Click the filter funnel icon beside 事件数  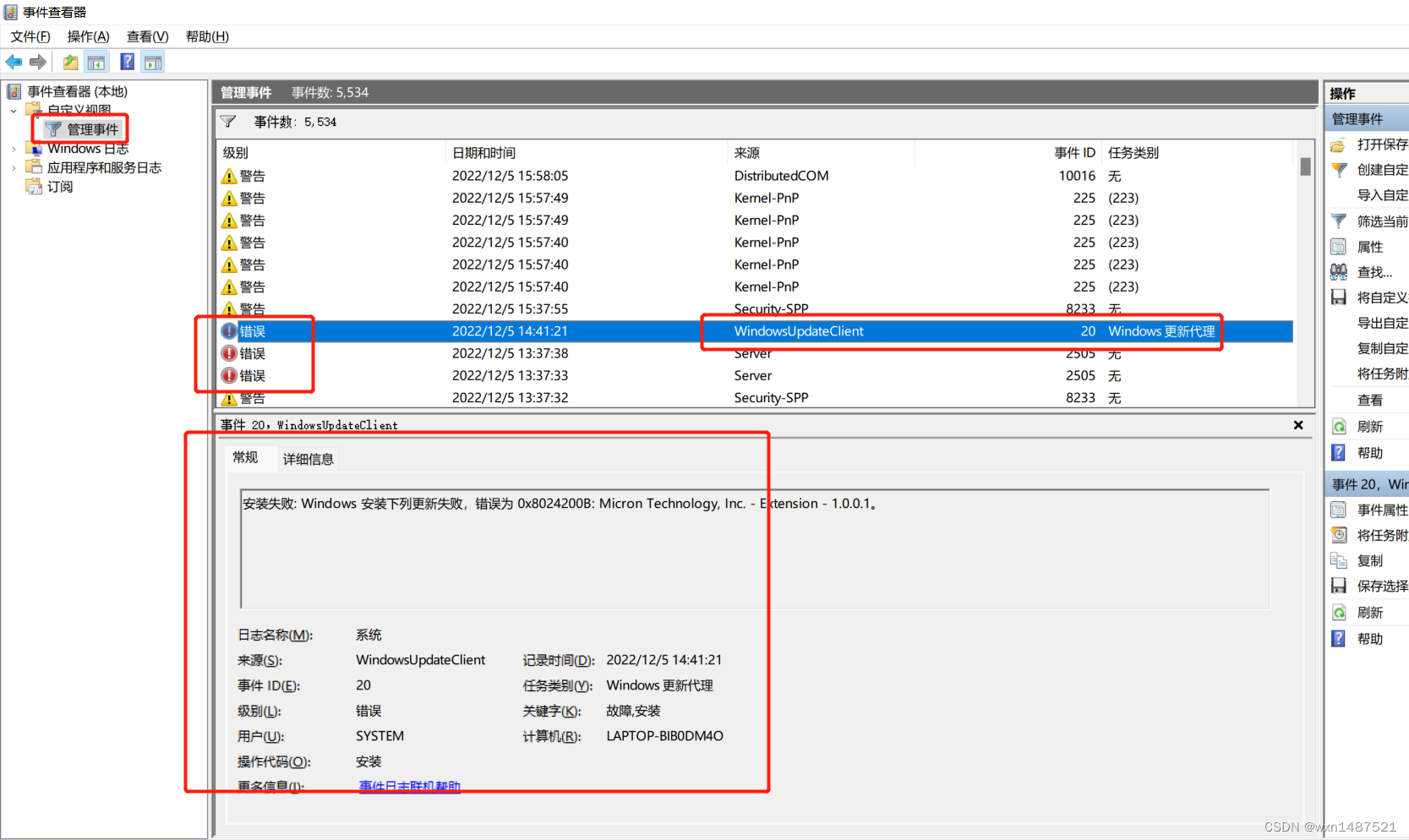click(x=228, y=122)
